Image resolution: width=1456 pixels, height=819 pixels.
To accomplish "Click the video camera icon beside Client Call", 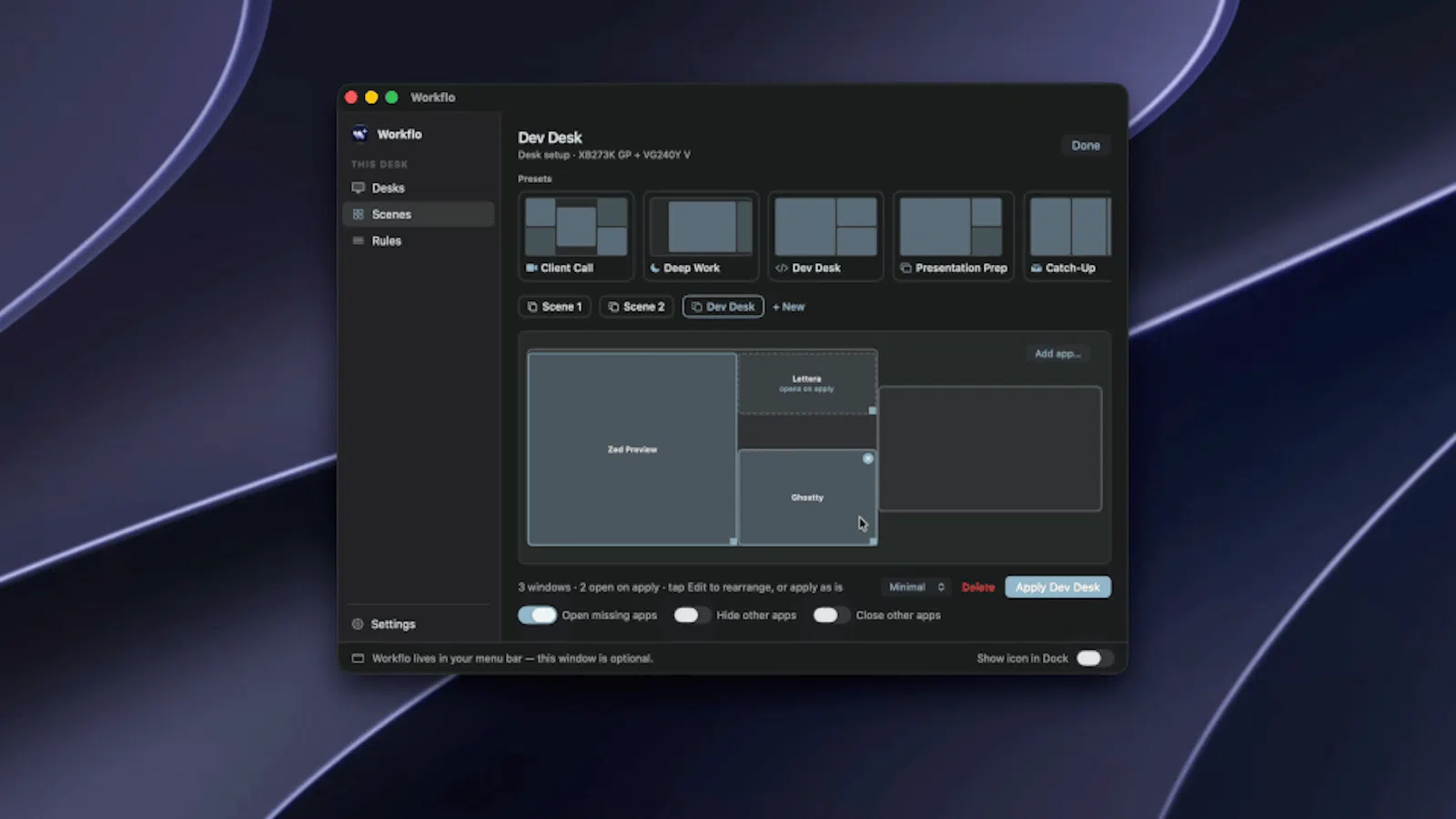I will pos(531,268).
